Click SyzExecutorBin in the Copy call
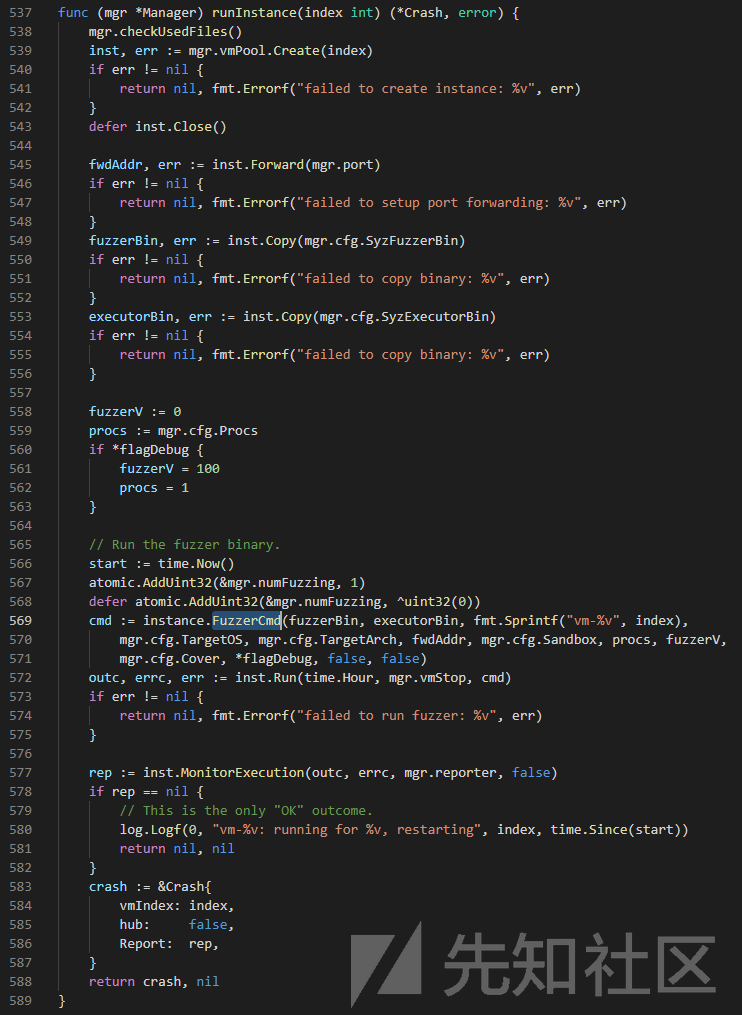The width and height of the screenshot is (742, 1015). click(434, 316)
